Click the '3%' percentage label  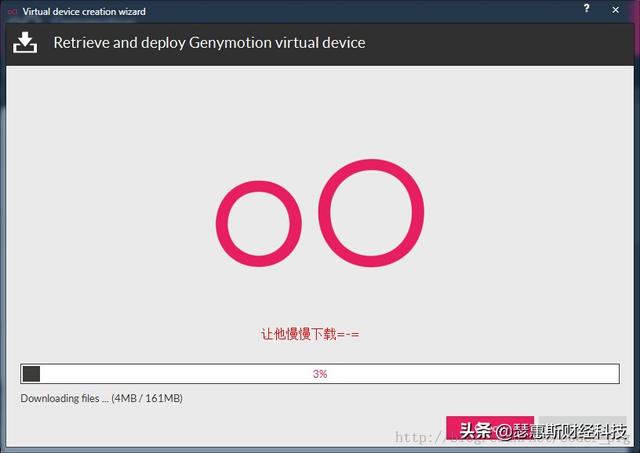click(320, 374)
